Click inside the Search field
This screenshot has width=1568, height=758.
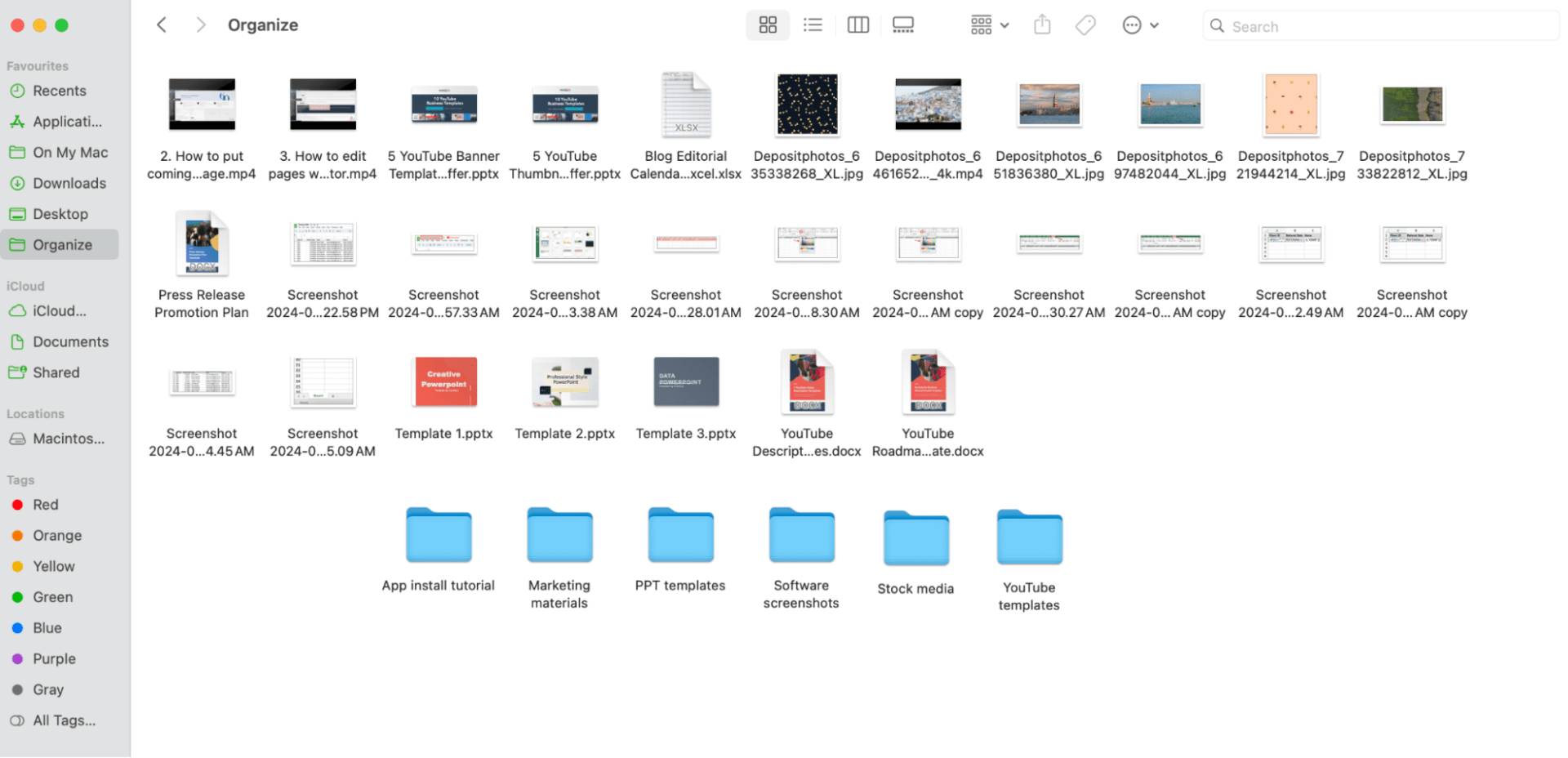1380,25
